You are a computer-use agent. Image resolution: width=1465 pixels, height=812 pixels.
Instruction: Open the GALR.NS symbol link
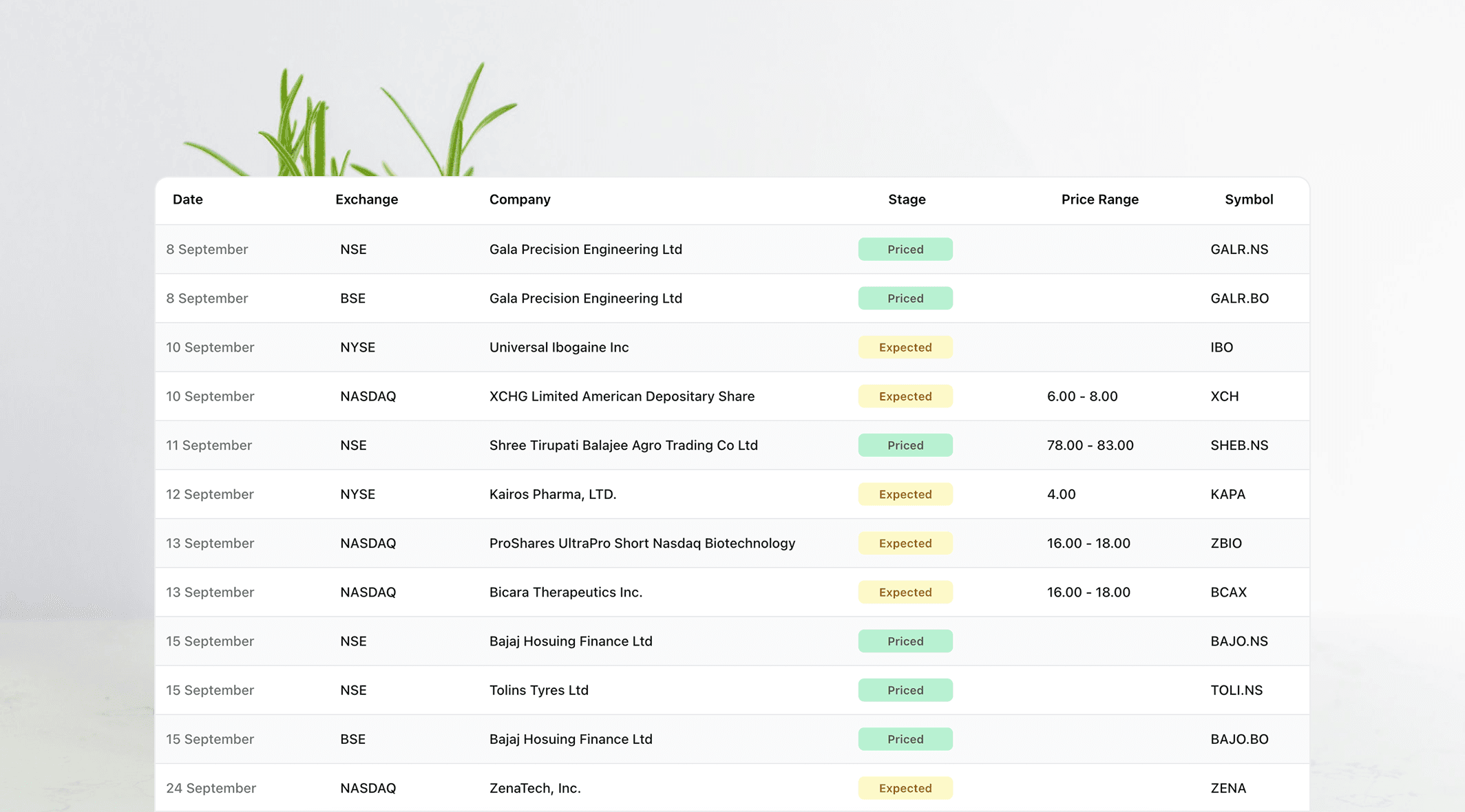tap(1239, 249)
